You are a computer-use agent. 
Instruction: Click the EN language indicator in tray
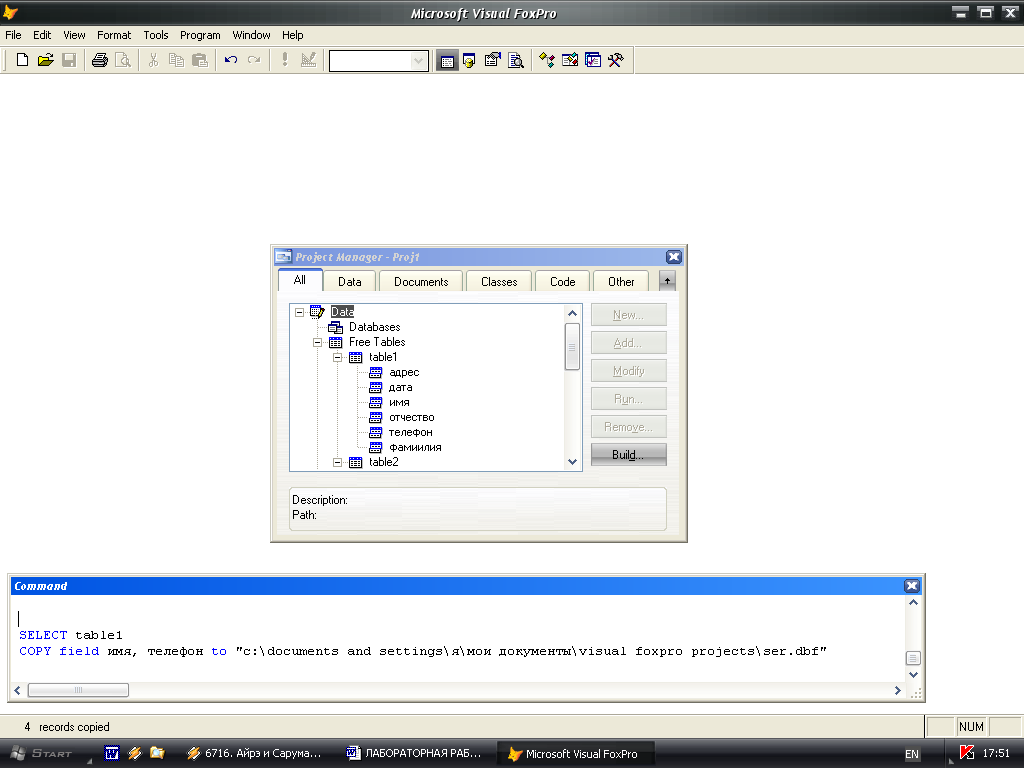(912, 754)
